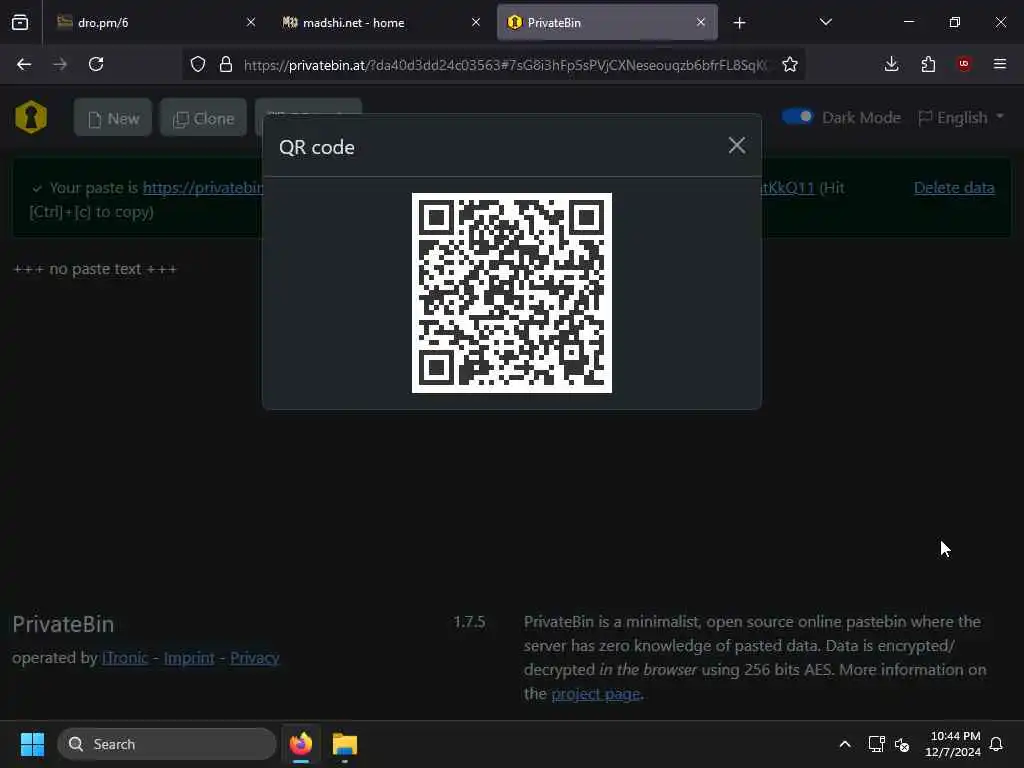This screenshot has height=768, width=1024.
Task: Click the Delete data link
Action: 954,187
